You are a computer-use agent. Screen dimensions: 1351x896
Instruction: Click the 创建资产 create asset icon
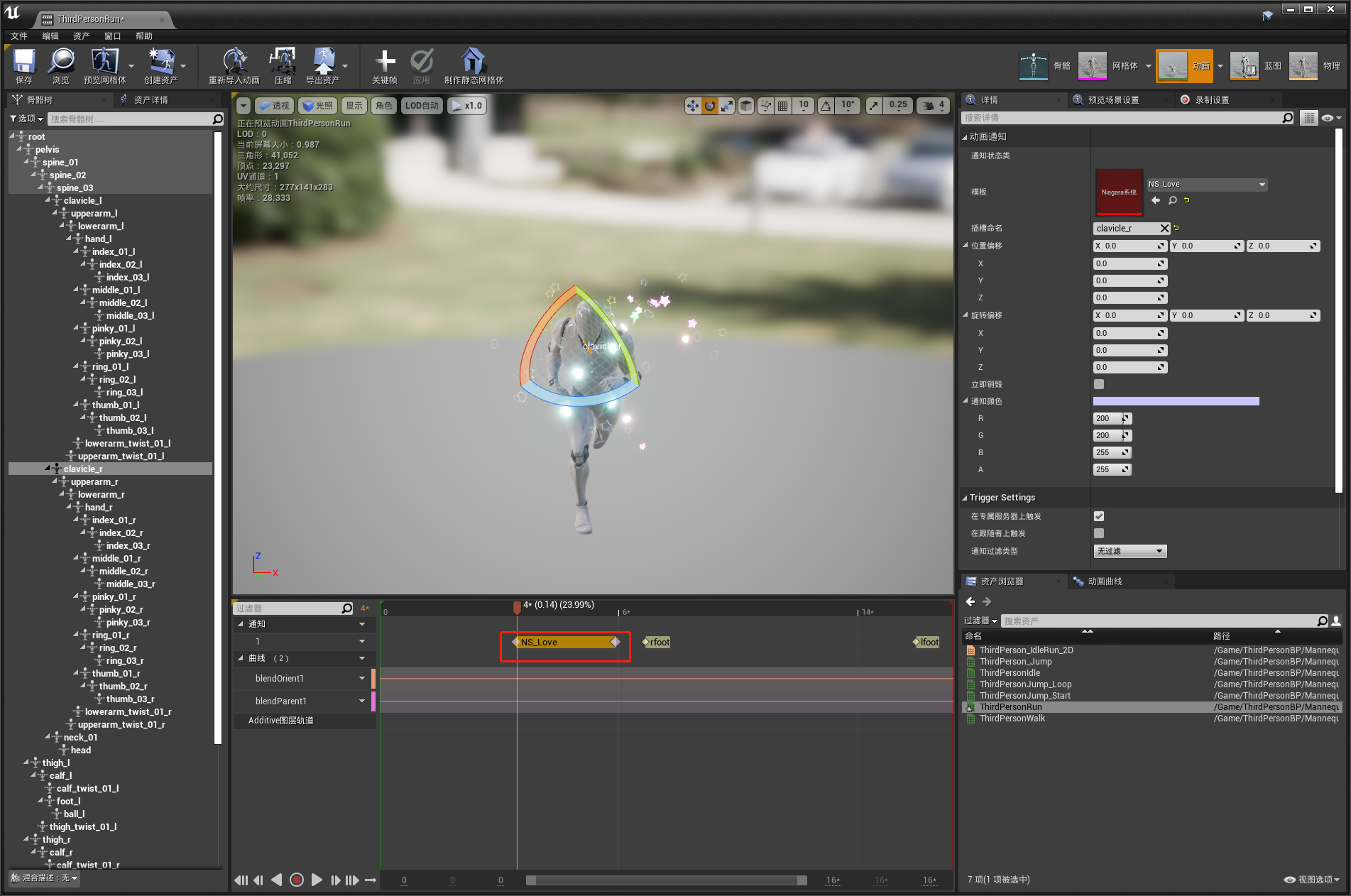coord(161,66)
